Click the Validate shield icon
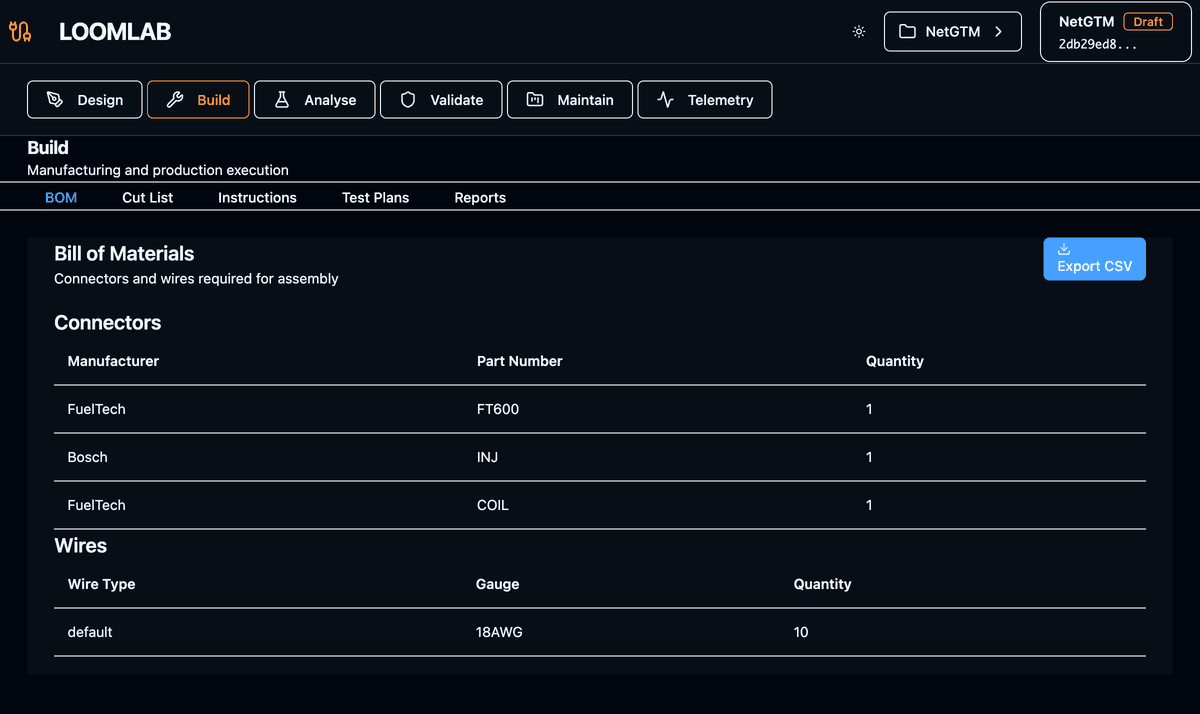The height and width of the screenshot is (714, 1200). coord(408,99)
